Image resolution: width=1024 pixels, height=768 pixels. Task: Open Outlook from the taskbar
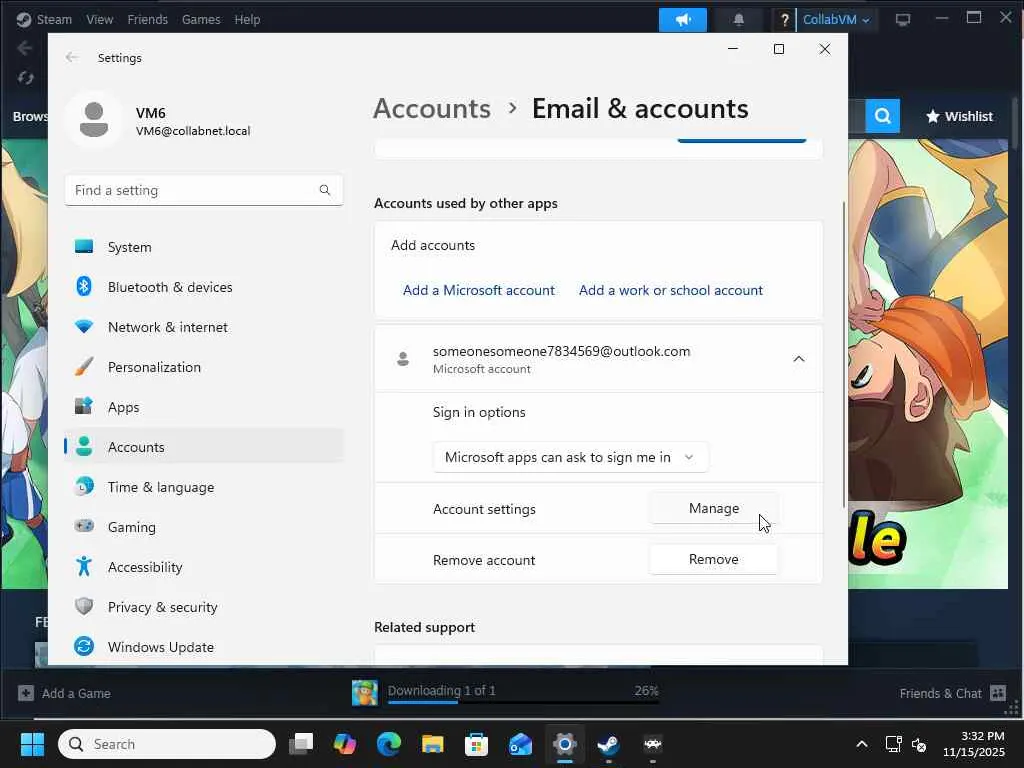[520, 744]
